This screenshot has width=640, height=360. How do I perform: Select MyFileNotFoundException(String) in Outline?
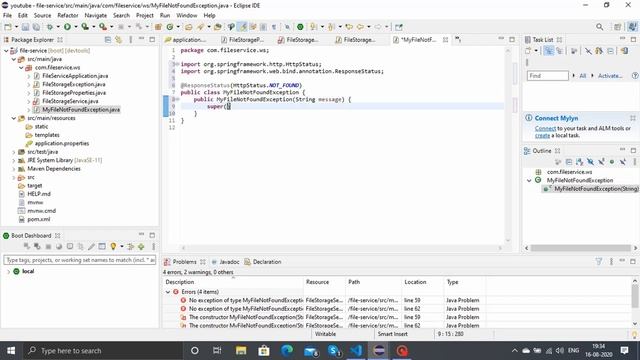pos(591,189)
